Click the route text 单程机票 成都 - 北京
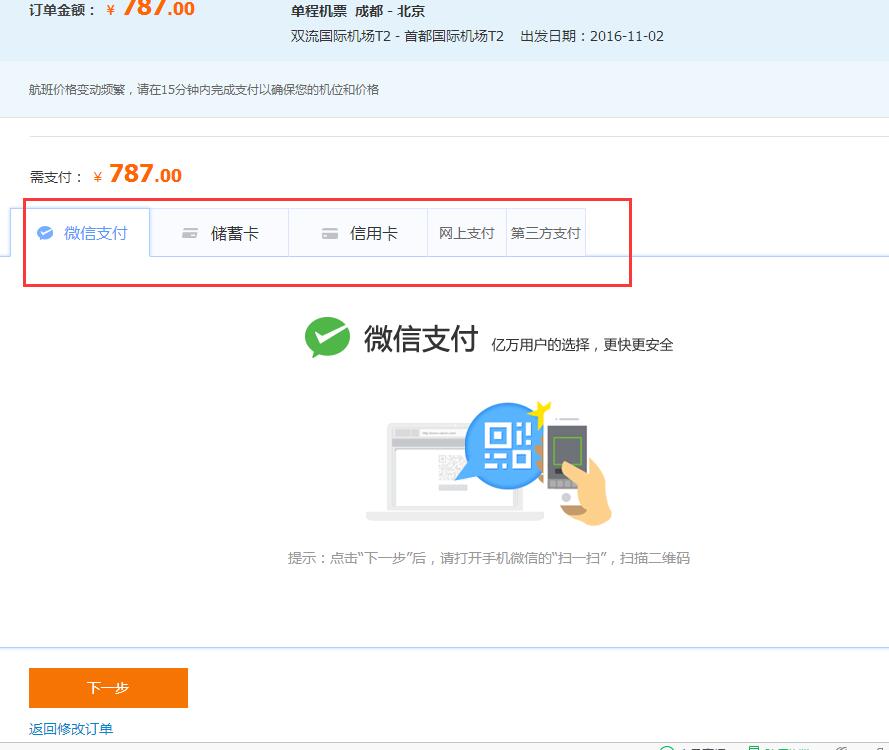 (x=358, y=11)
